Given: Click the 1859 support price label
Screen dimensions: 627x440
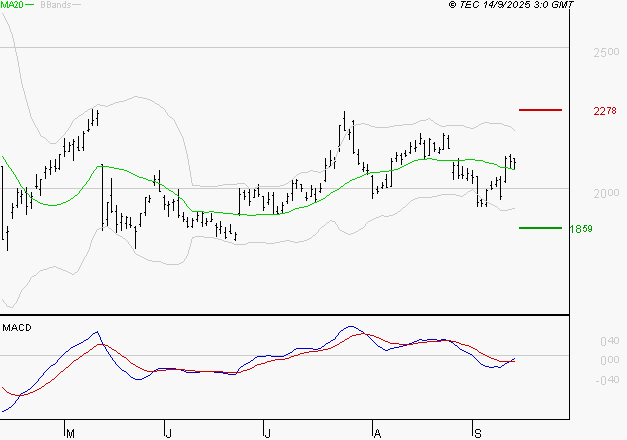Looking at the screenshot, I should pyautogui.click(x=582, y=229).
